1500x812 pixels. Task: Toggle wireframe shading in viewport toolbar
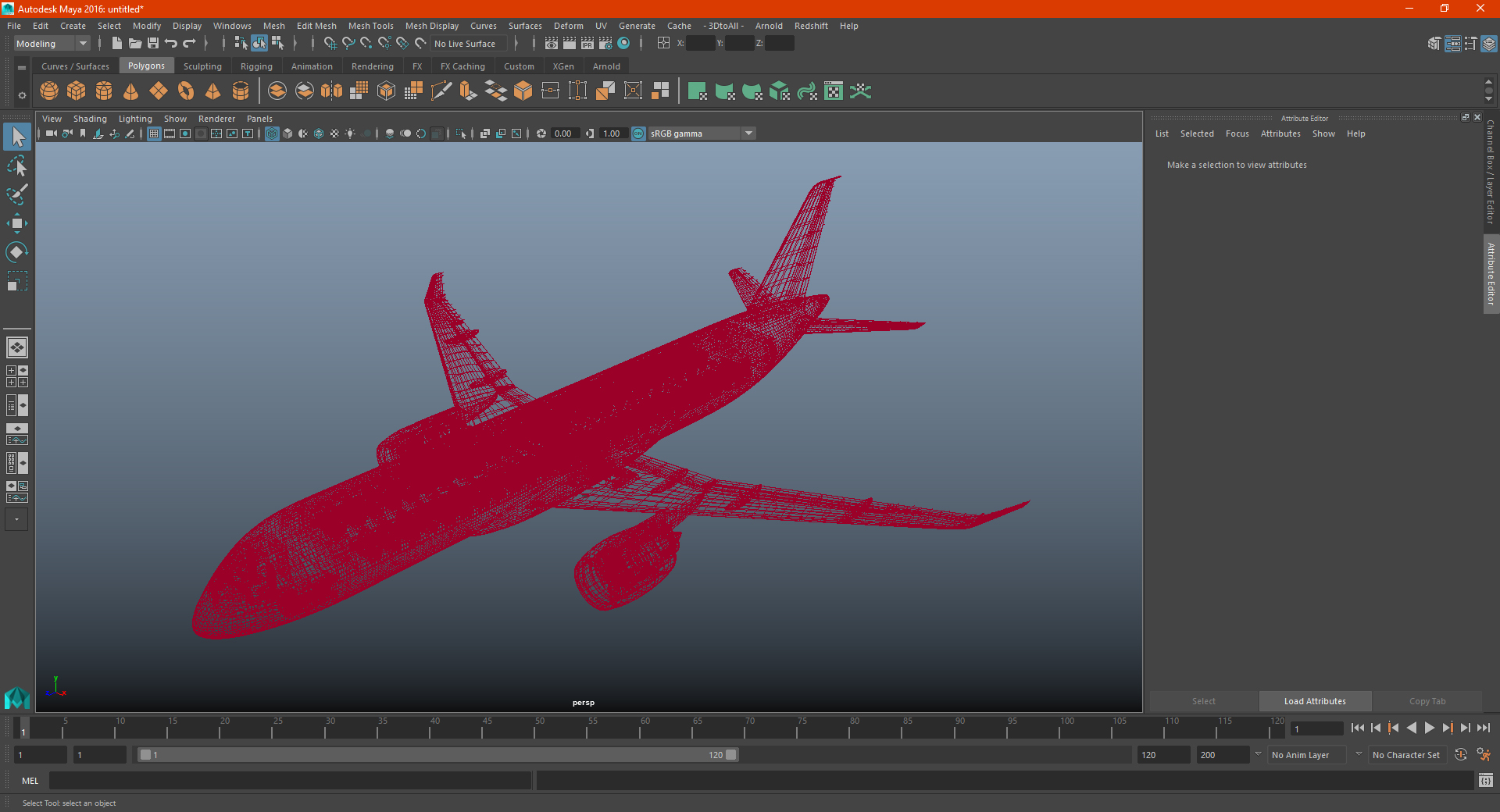pyautogui.click(x=272, y=134)
